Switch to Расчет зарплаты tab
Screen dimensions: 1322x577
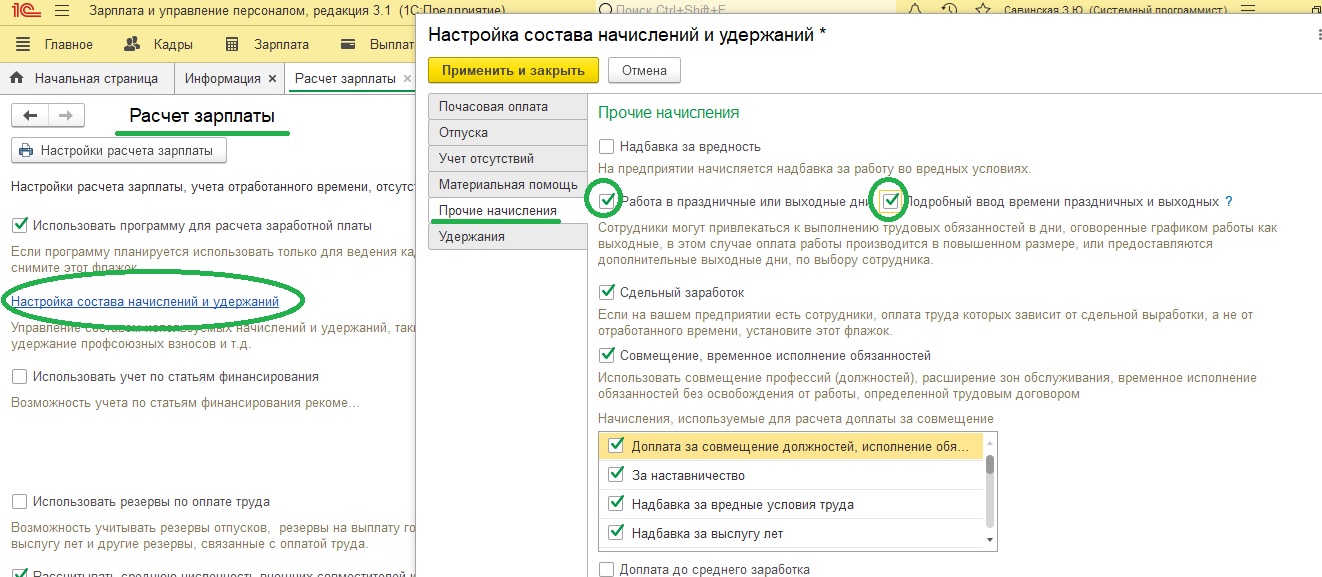tap(345, 78)
